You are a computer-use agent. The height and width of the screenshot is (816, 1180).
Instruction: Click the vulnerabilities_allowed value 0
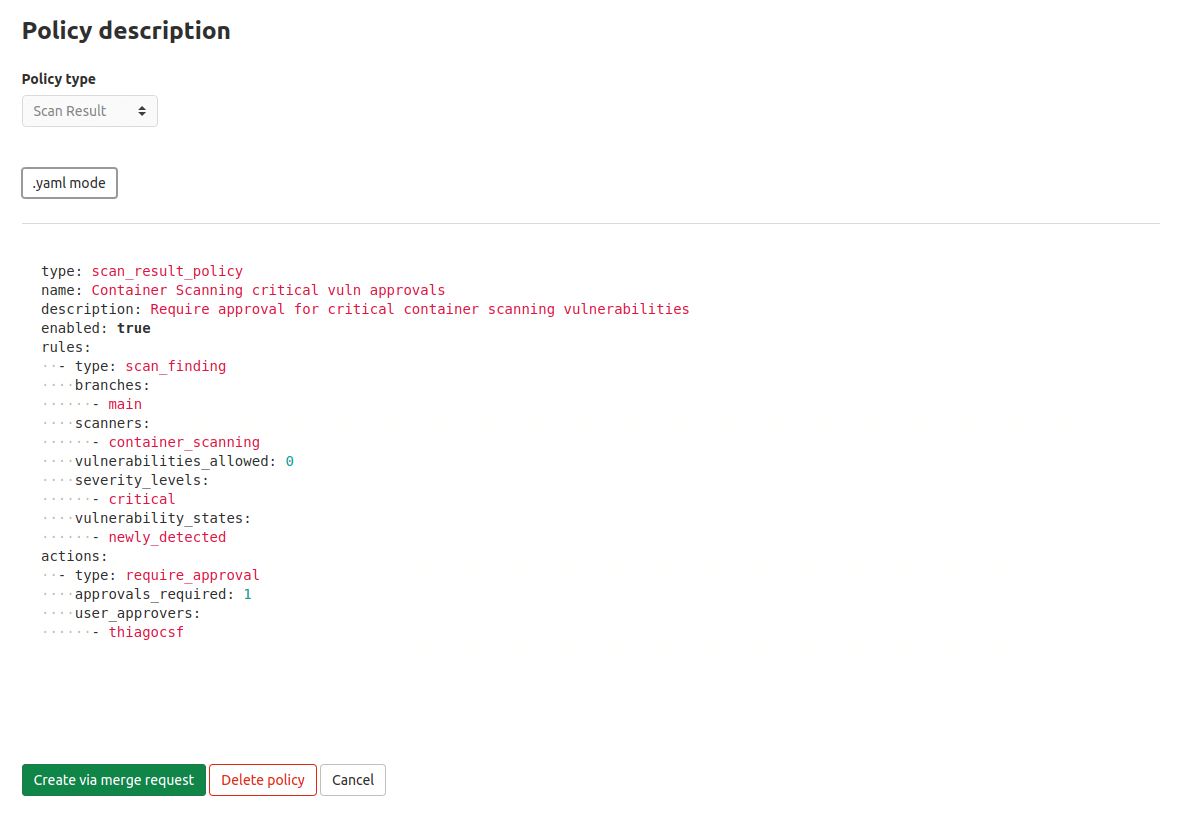coord(290,461)
